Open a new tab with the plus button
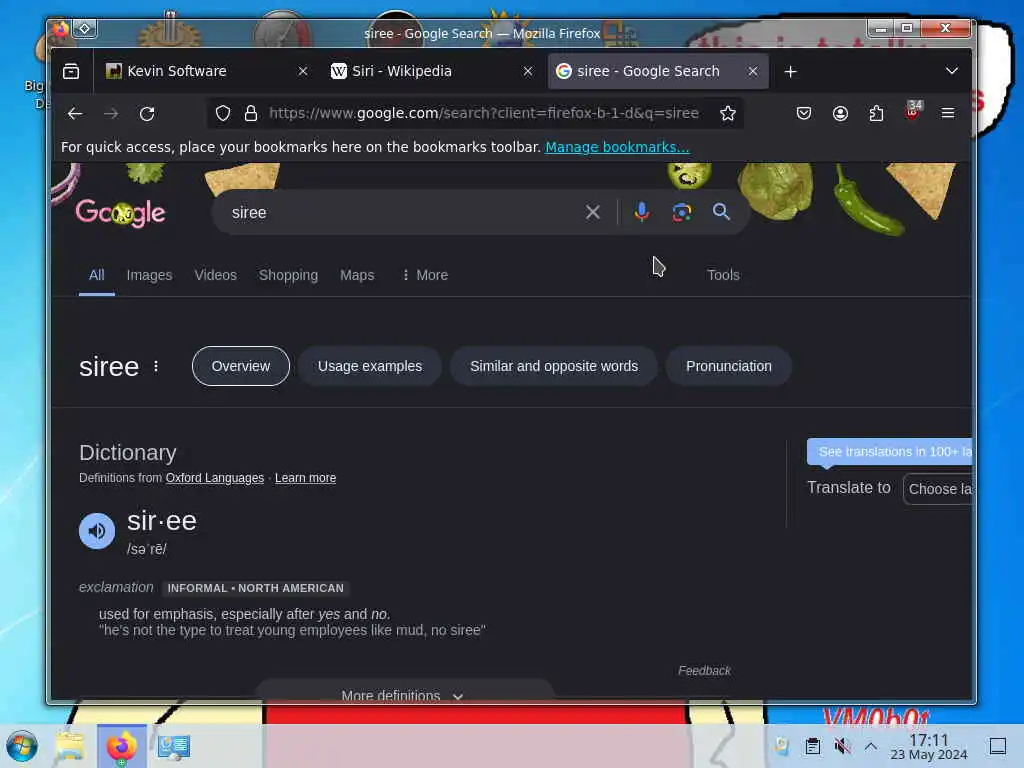 point(791,72)
